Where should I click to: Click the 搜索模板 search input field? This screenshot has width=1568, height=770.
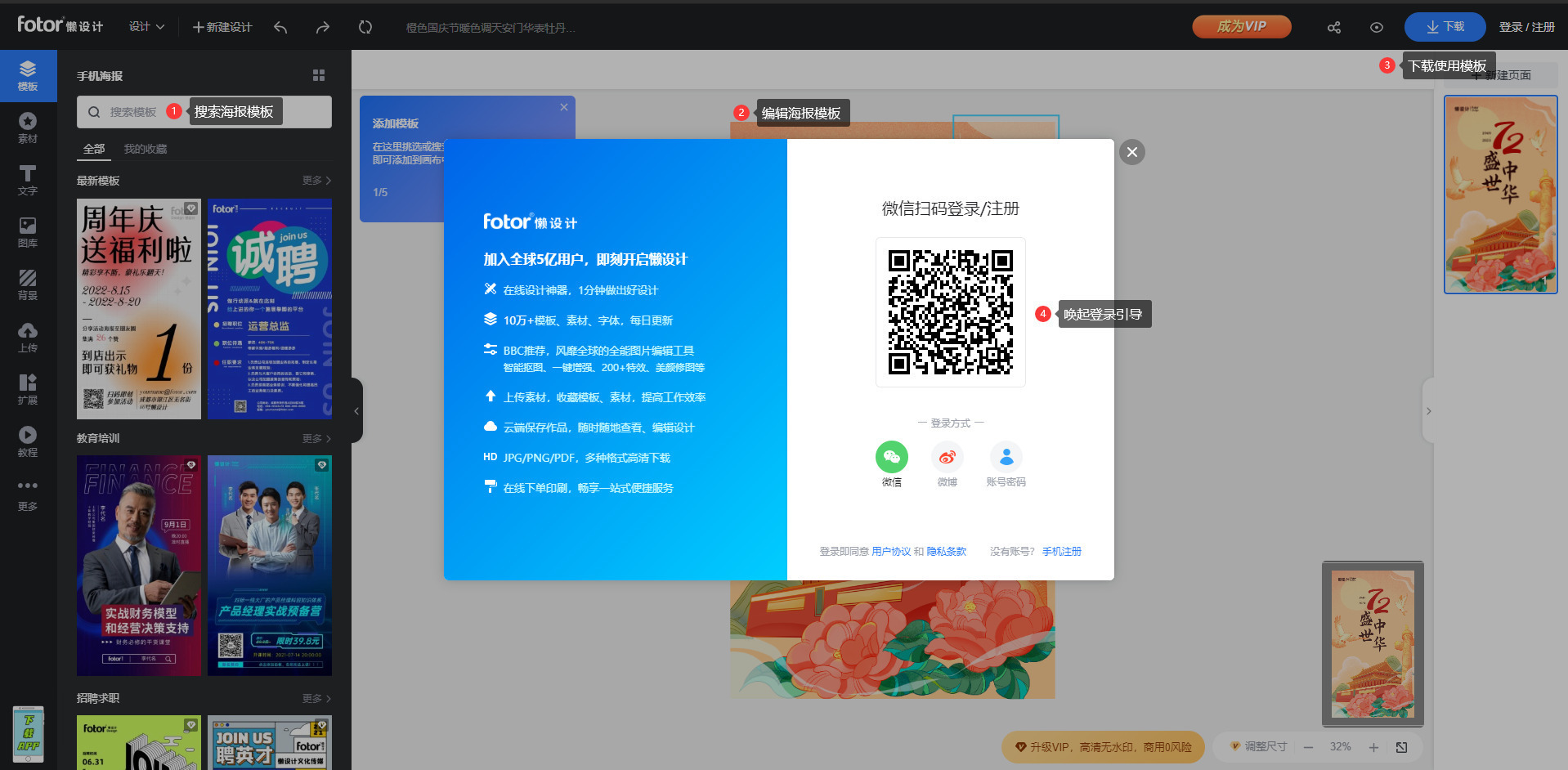point(204,112)
